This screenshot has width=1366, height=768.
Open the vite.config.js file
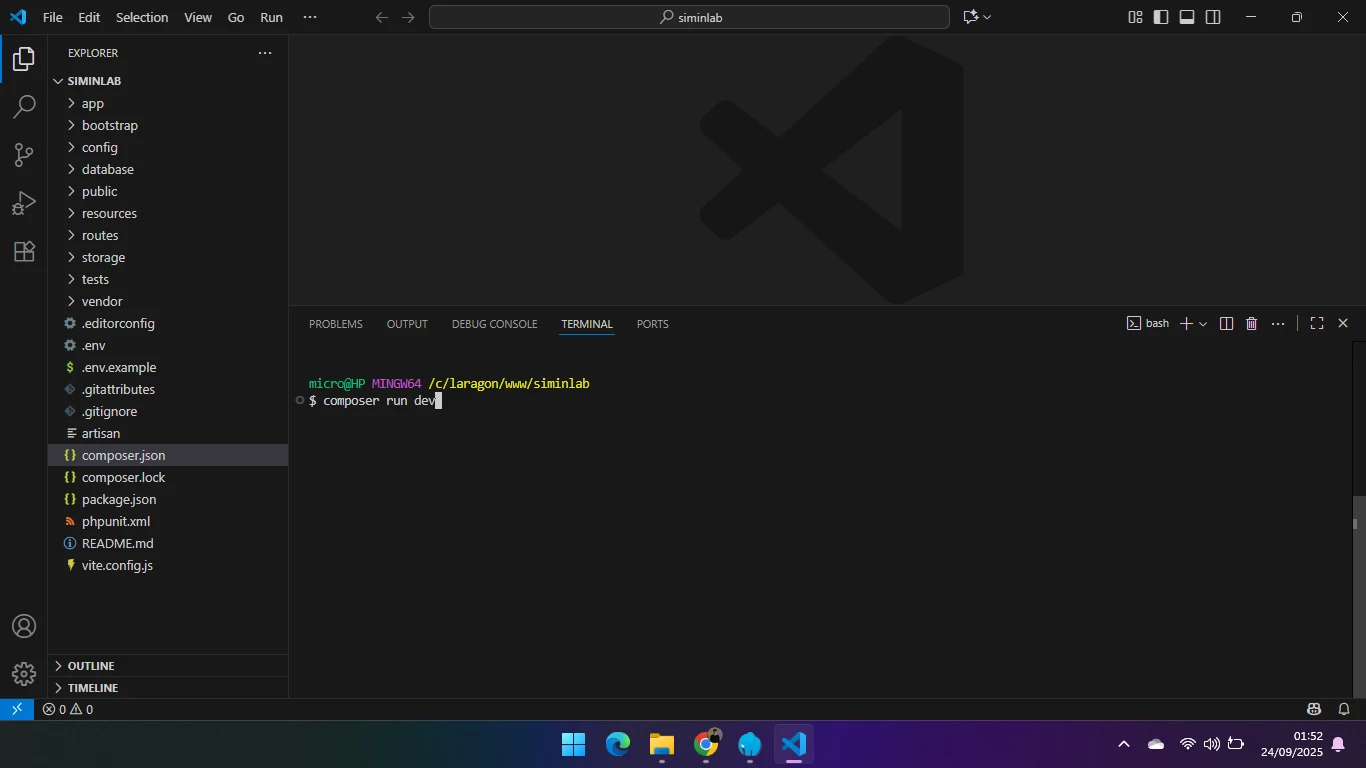(x=117, y=565)
